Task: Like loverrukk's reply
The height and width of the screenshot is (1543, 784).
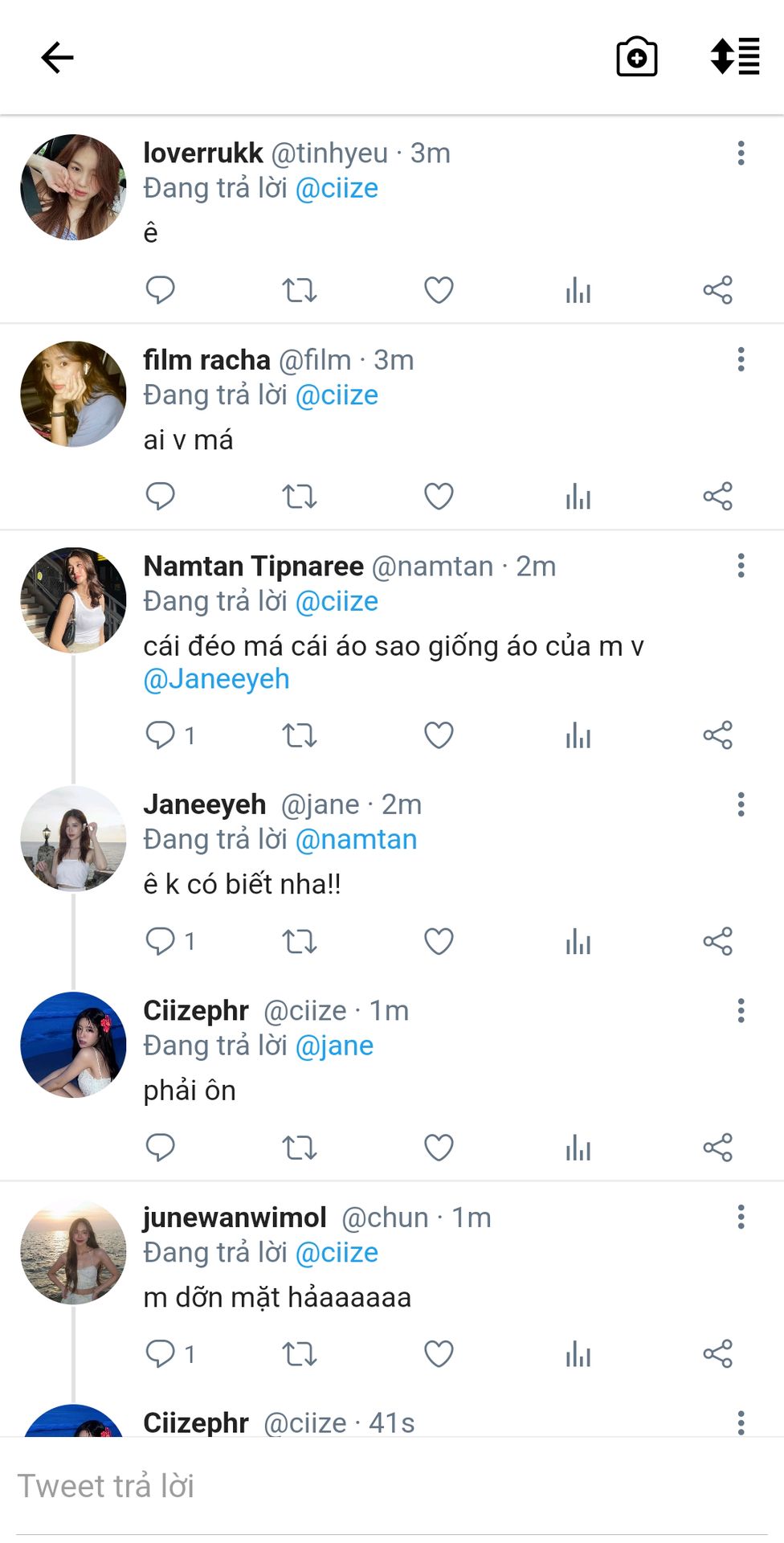Action: point(439,290)
